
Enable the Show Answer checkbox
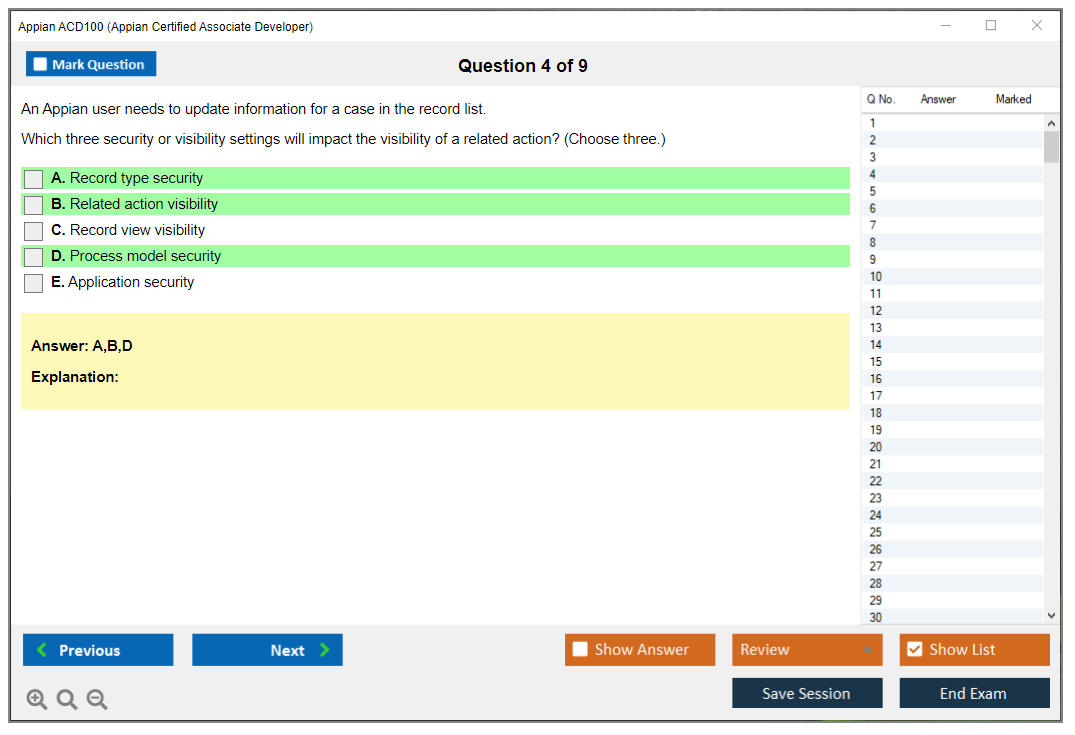click(x=580, y=650)
